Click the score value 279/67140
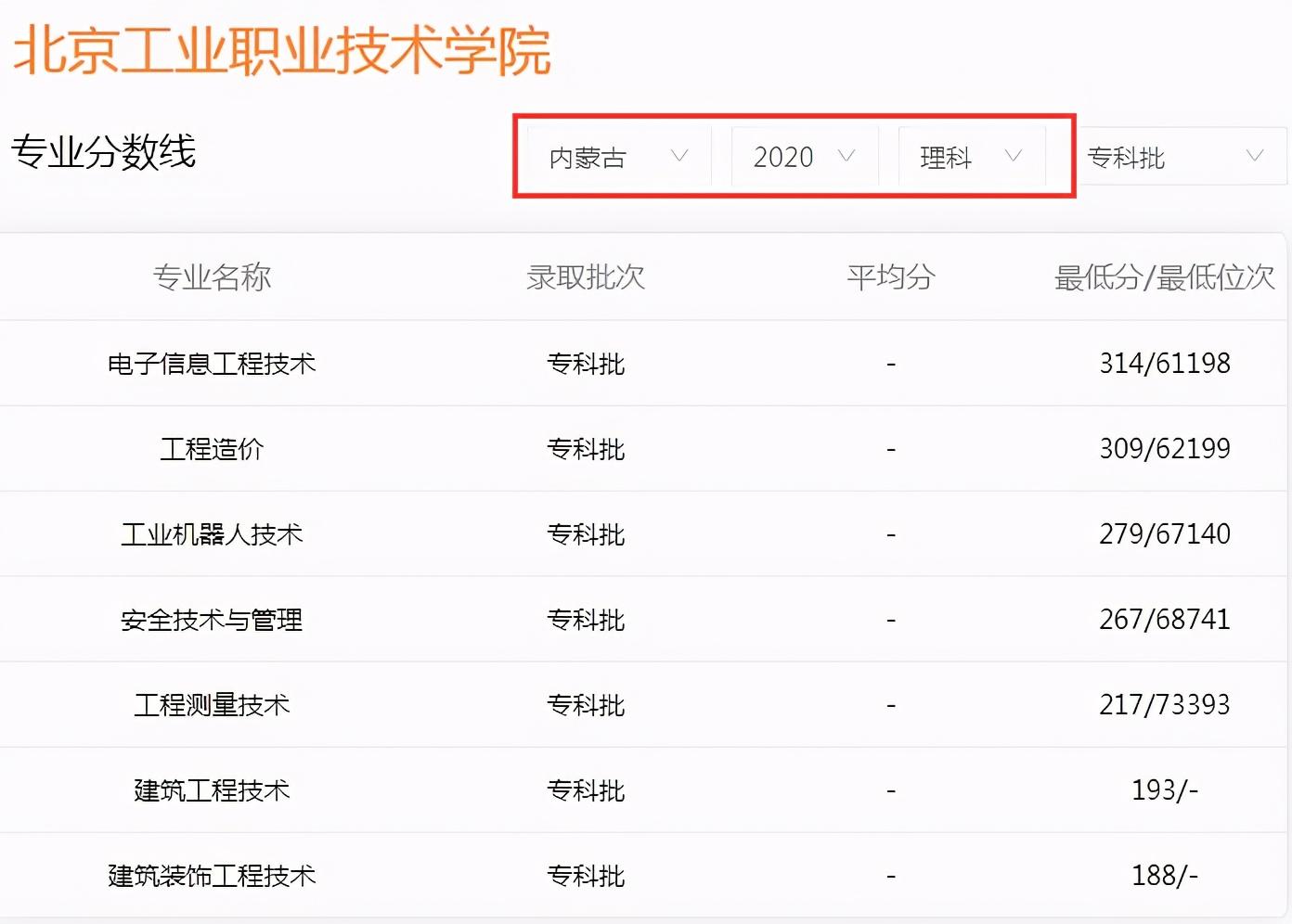1292x924 pixels. tap(1165, 534)
